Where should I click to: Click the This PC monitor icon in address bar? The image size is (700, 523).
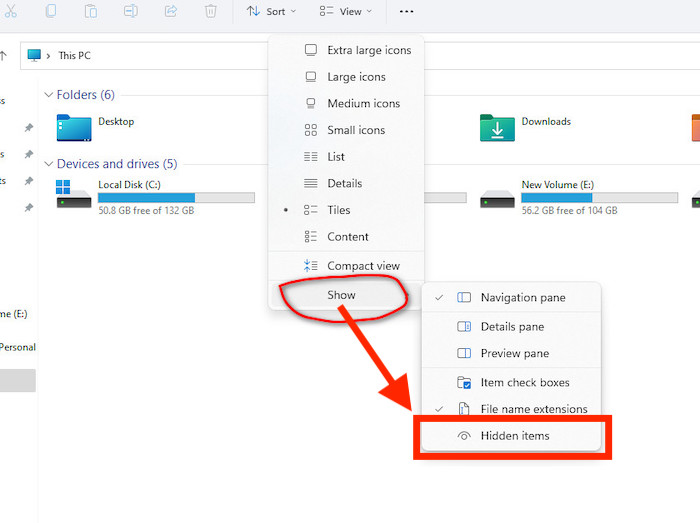(34, 56)
